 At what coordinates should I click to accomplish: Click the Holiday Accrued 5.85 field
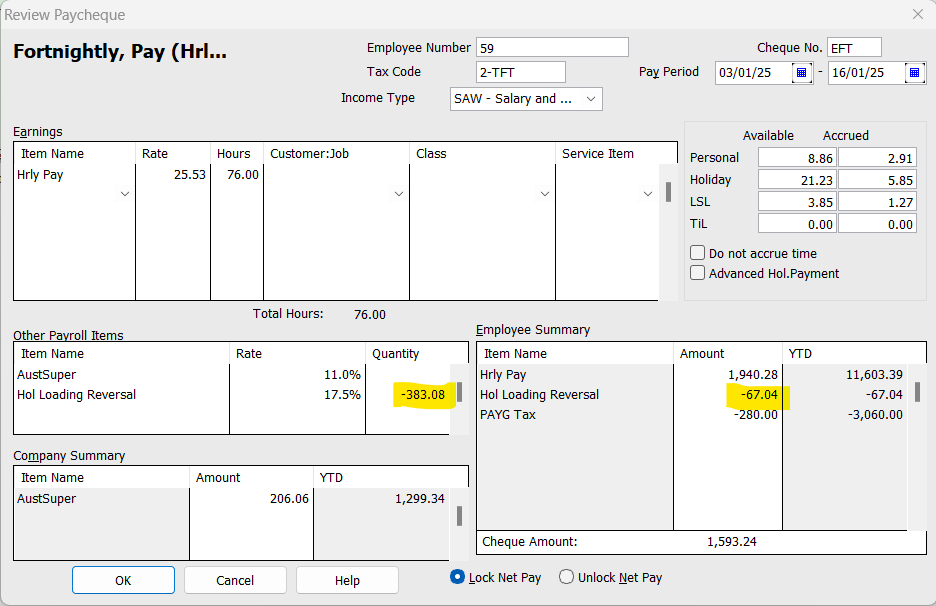[x=877, y=180]
